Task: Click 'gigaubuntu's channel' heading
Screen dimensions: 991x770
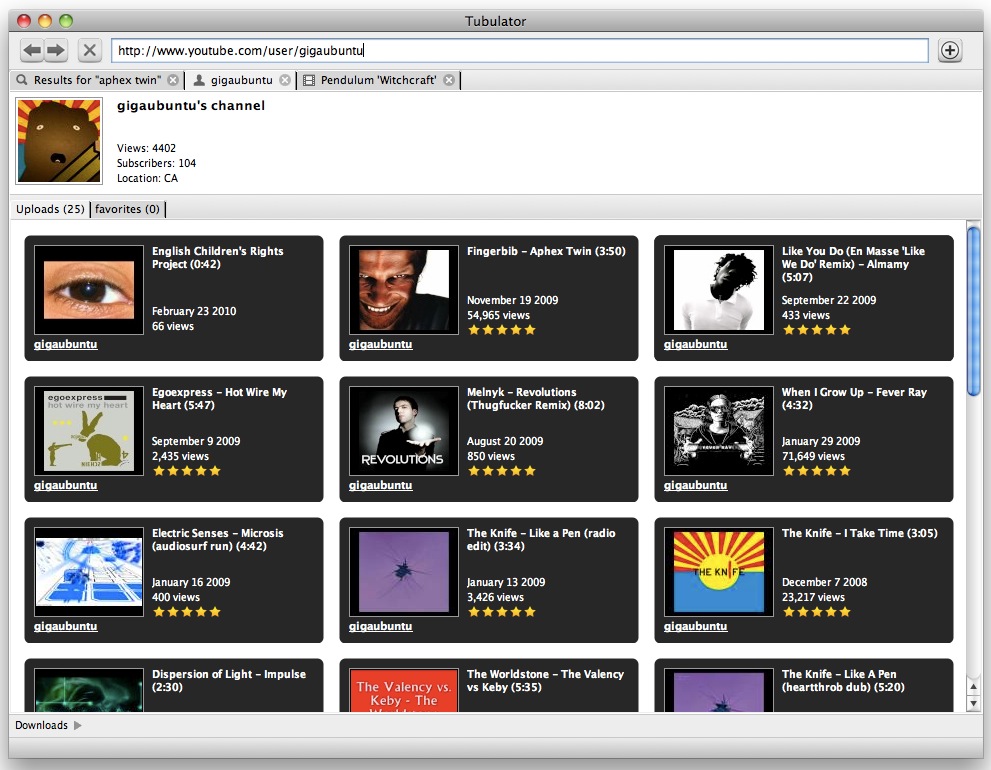Action: tap(191, 106)
